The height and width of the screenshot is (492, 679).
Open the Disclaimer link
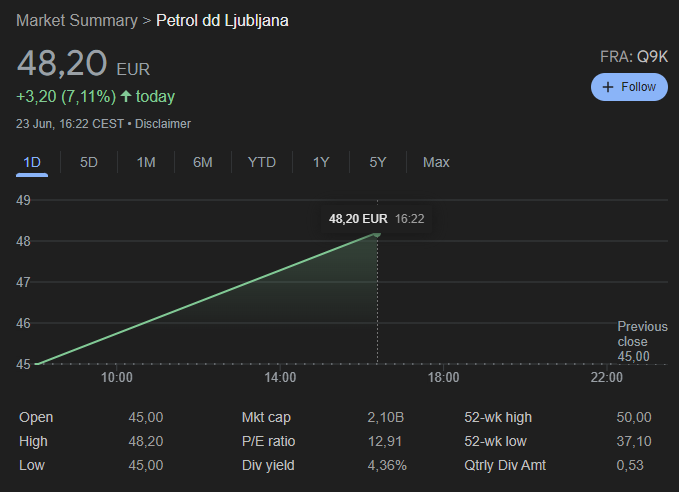[163, 124]
